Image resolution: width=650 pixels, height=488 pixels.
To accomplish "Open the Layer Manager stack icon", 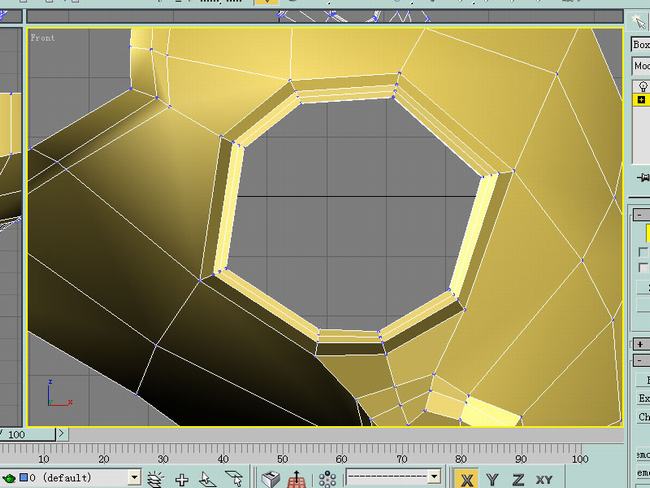I will point(155,479).
